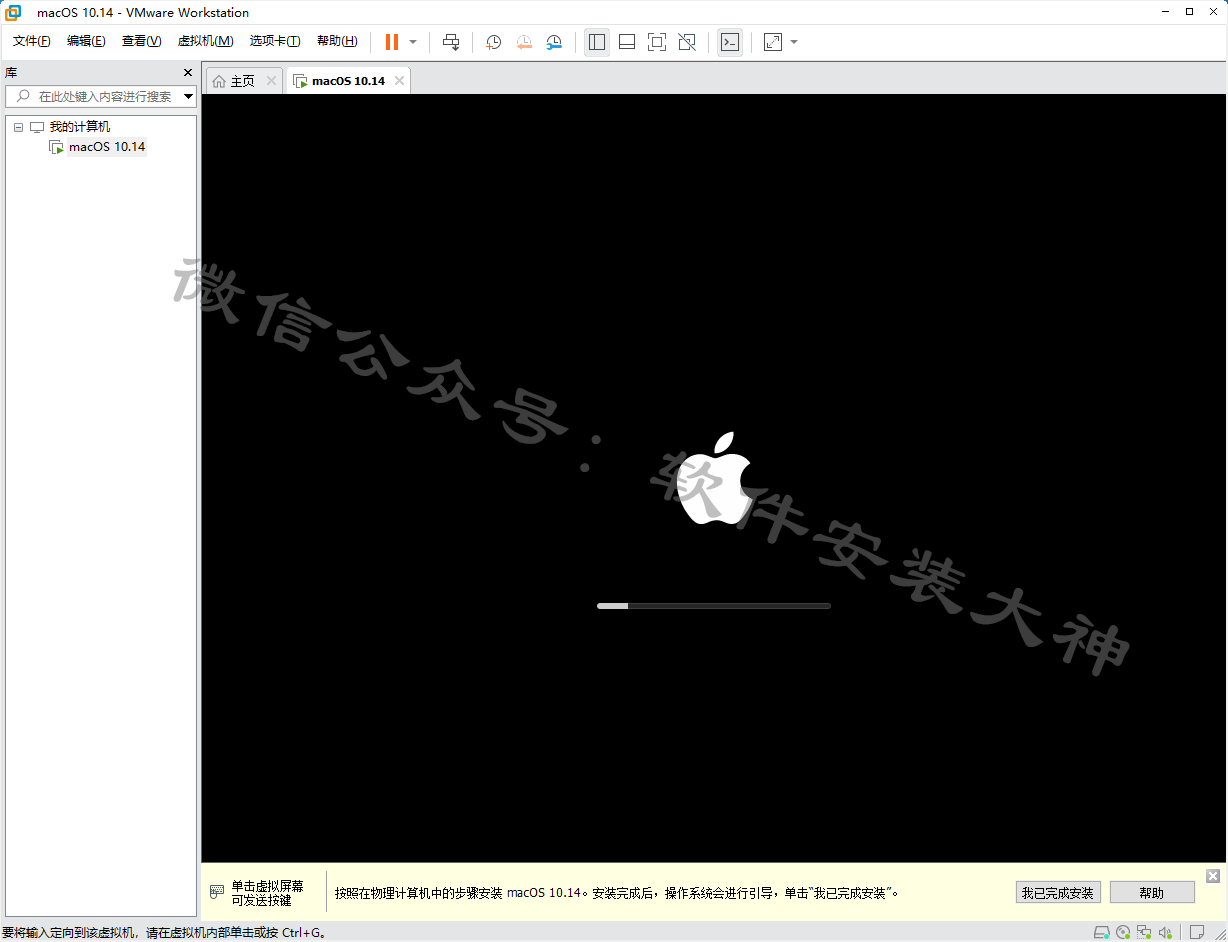This screenshot has width=1228, height=942.
Task: Click the sound card status icon
Action: point(1164,932)
